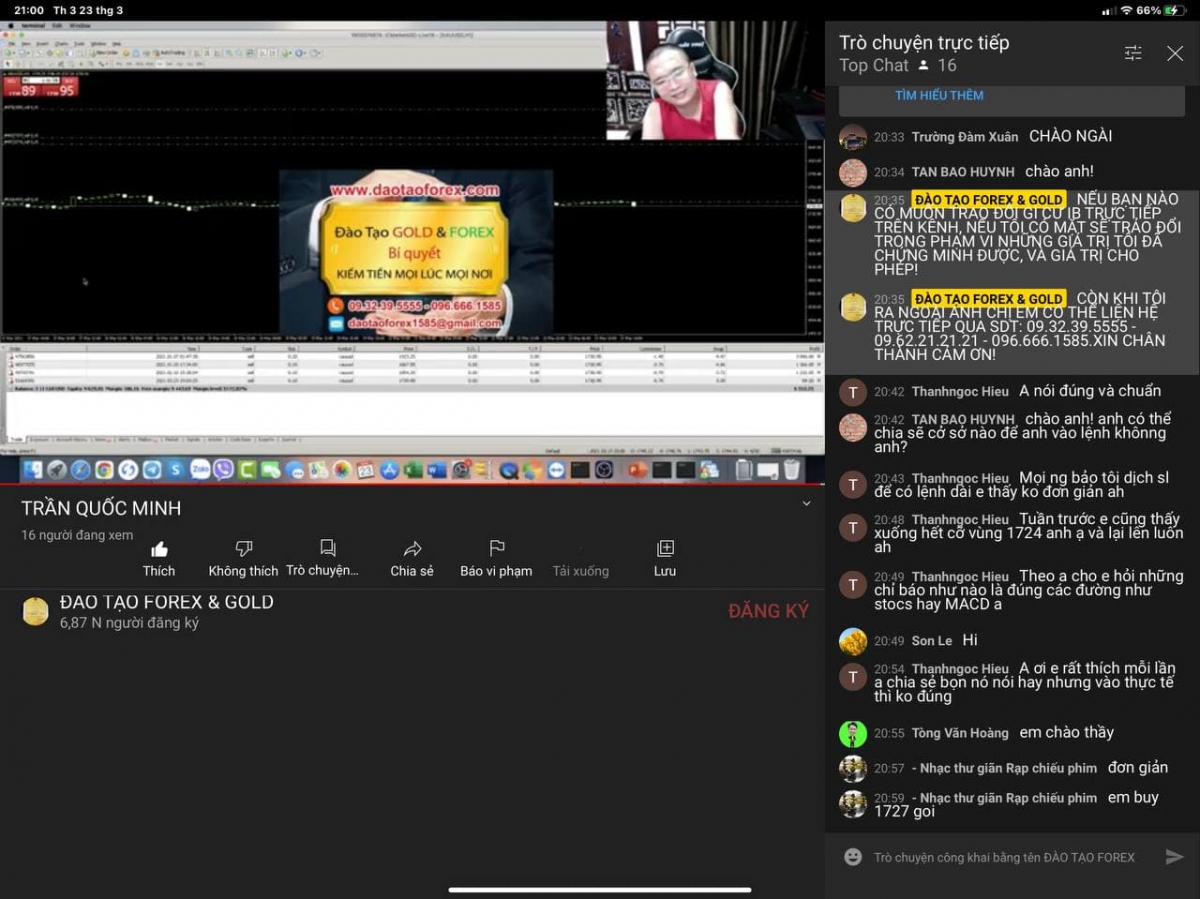This screenshot has width=1200, height=899.
Task: Subscribe with ĐĂNG KÝ button
Action: 768,611
